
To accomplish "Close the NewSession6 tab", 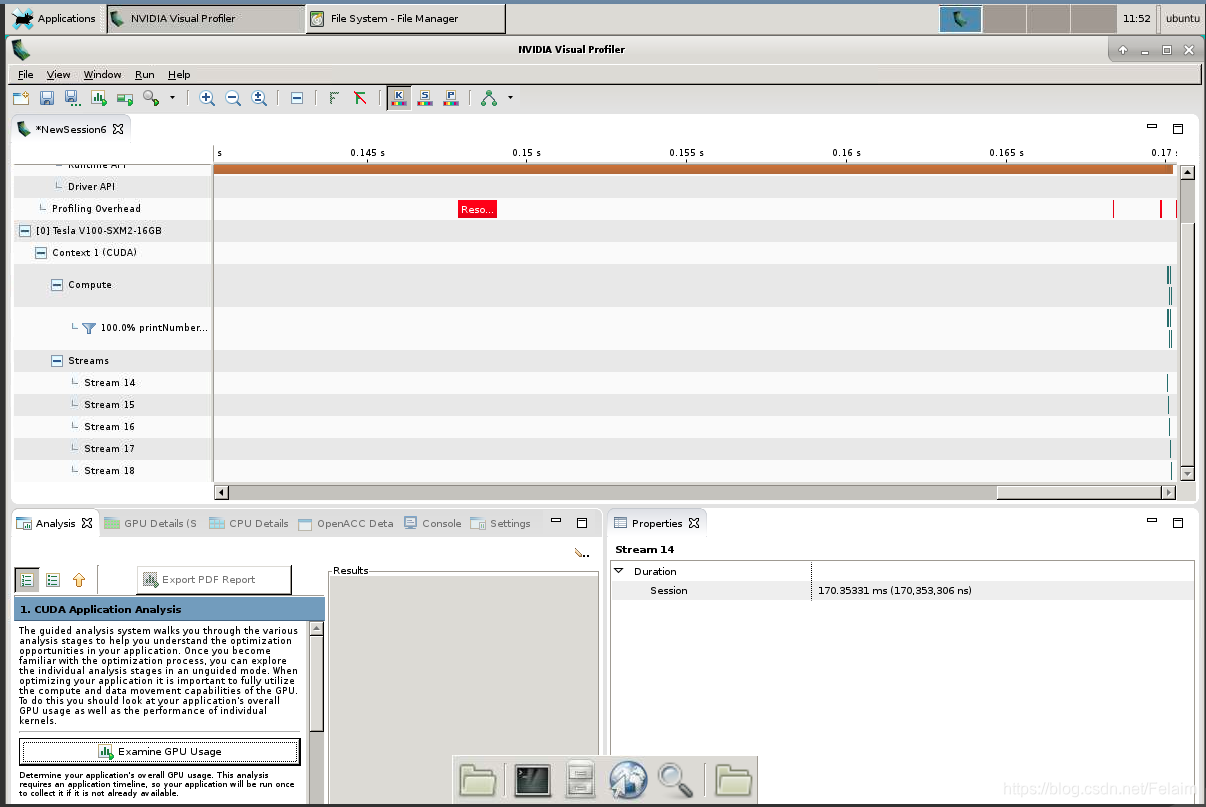I will [118, 129].
